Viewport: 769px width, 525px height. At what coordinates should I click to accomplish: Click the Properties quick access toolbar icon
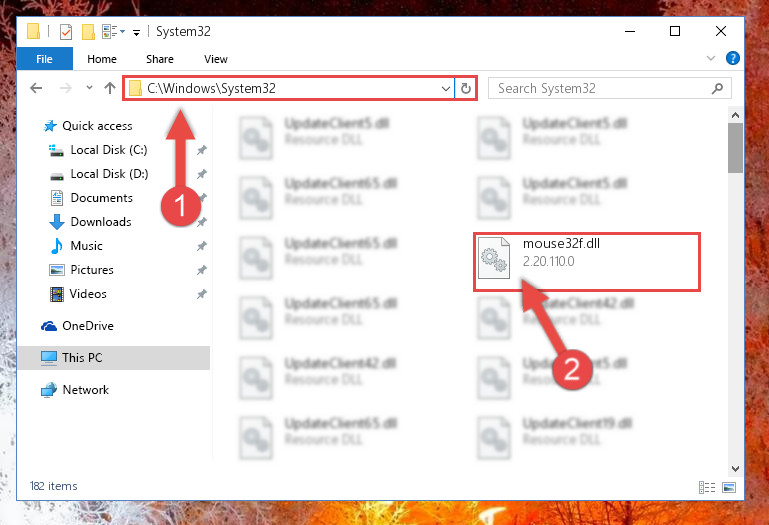(66, 32)
